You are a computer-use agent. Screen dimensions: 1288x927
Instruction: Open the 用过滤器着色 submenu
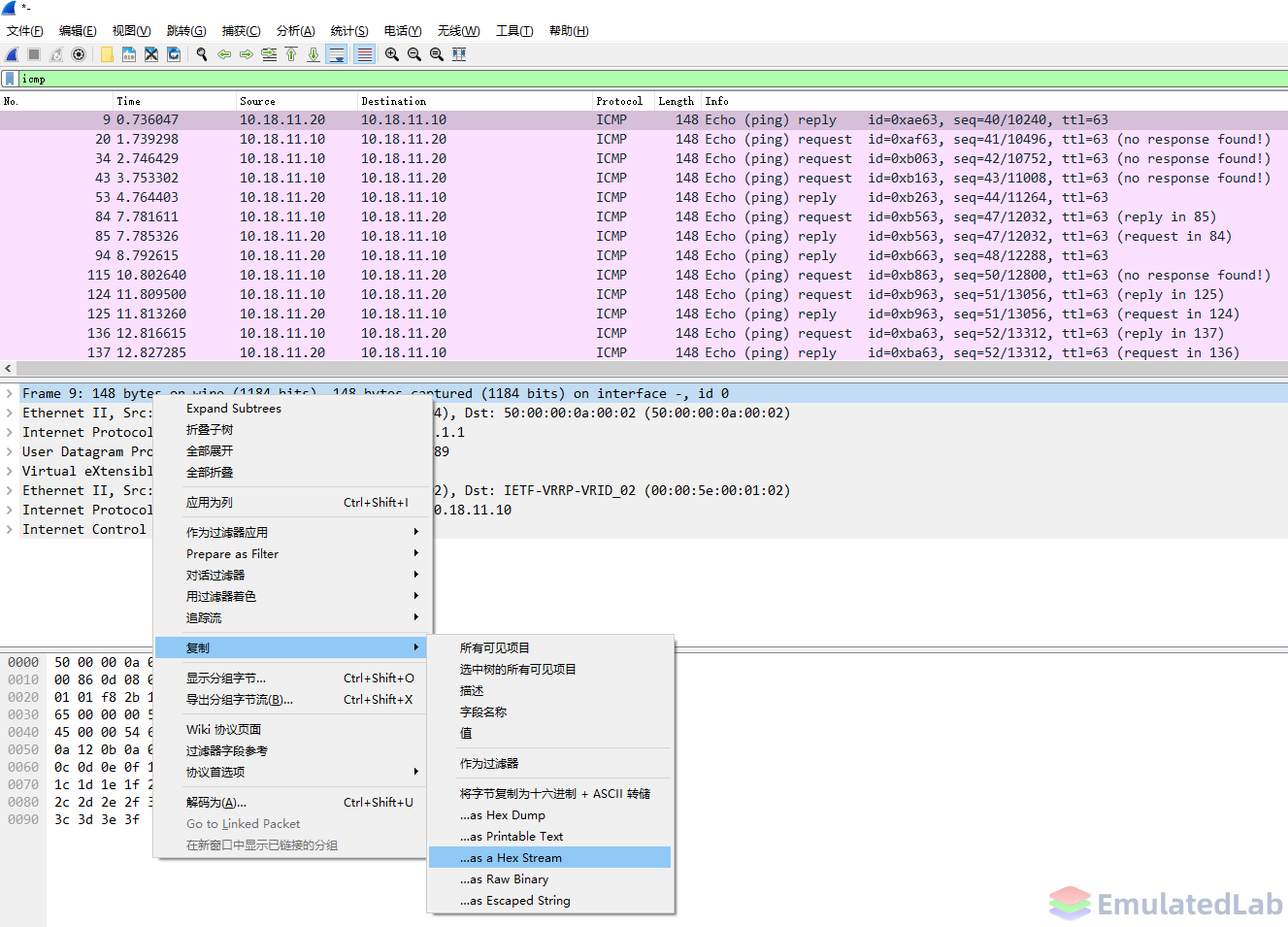292,596
